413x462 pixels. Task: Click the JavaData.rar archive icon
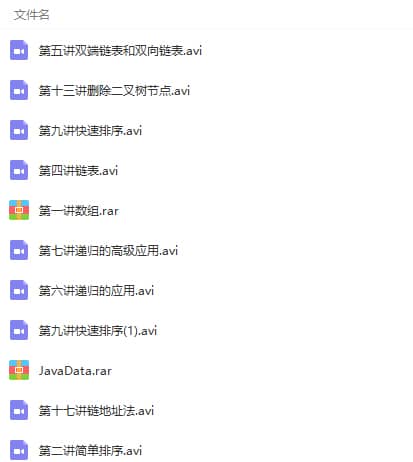tap(19, 370)
